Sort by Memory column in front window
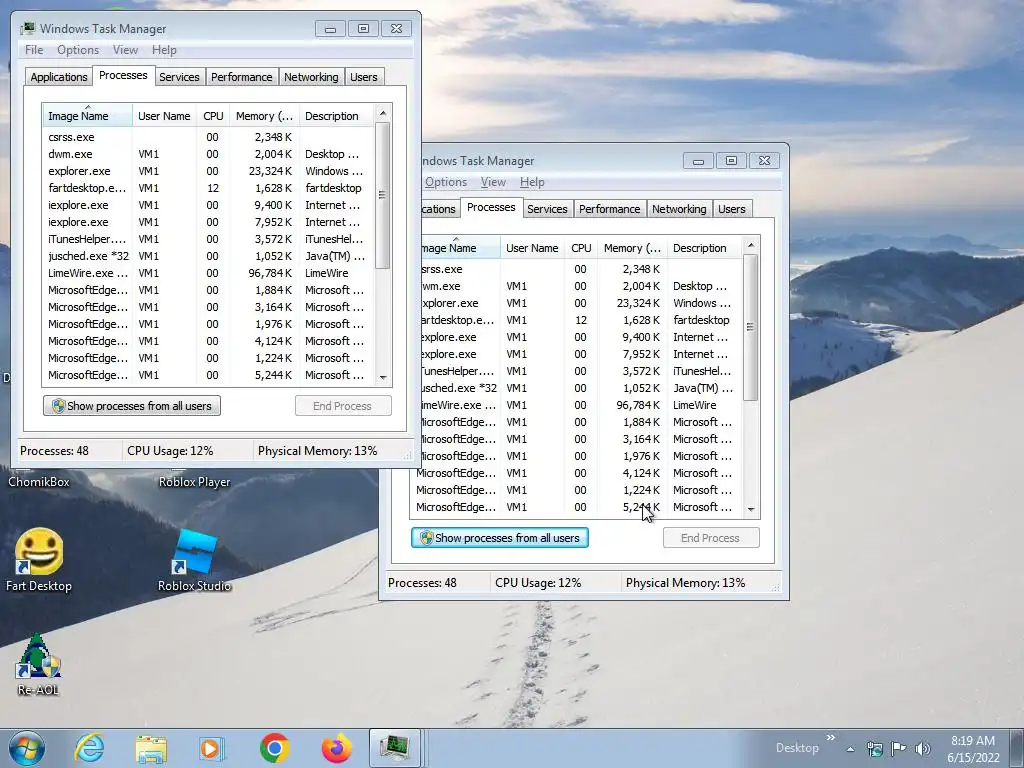The image size is (1024, 768). click(632, 248)
